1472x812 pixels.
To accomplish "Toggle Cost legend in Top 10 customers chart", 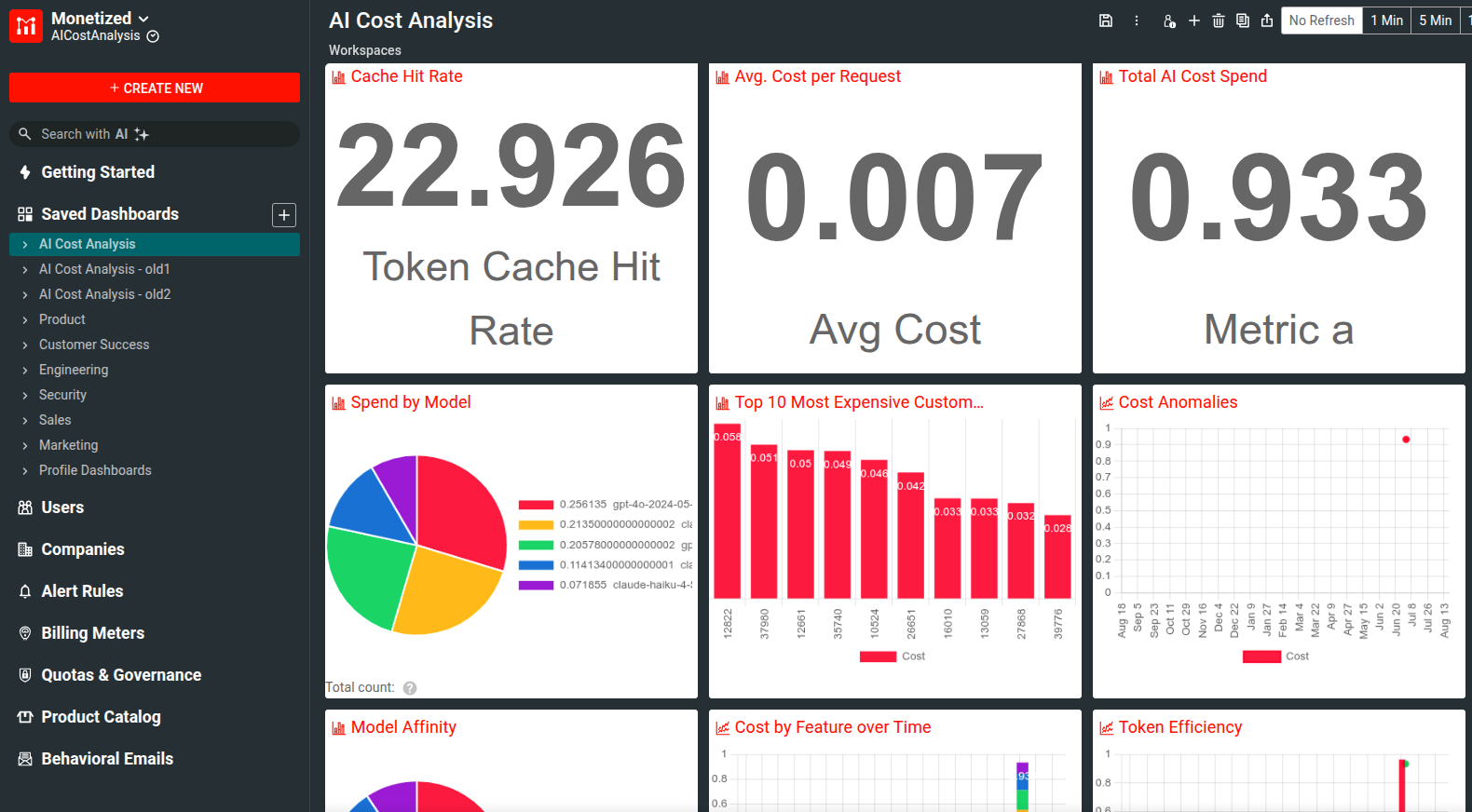I will click(893, 656).
